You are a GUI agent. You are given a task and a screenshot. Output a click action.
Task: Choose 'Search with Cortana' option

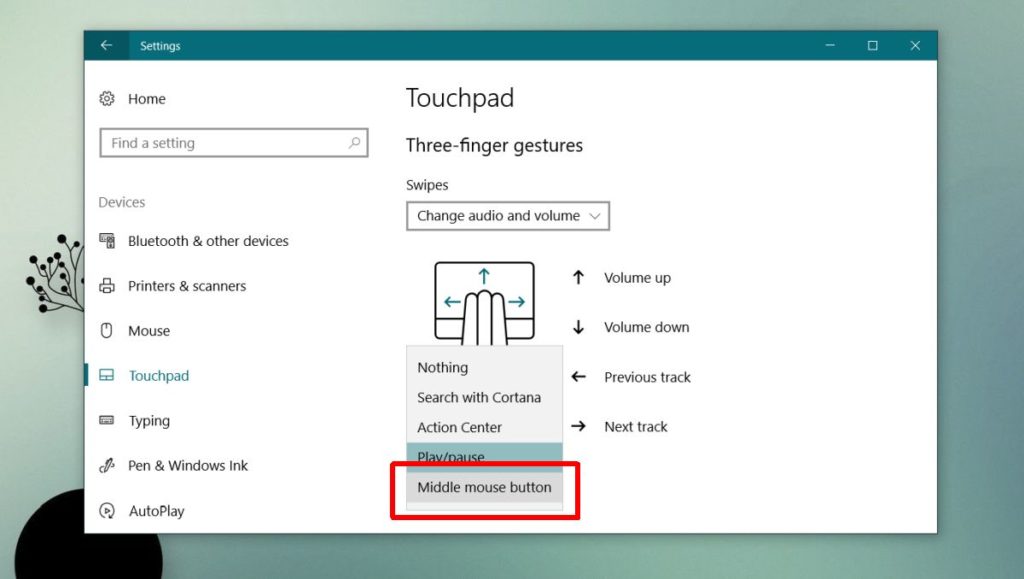479,397
